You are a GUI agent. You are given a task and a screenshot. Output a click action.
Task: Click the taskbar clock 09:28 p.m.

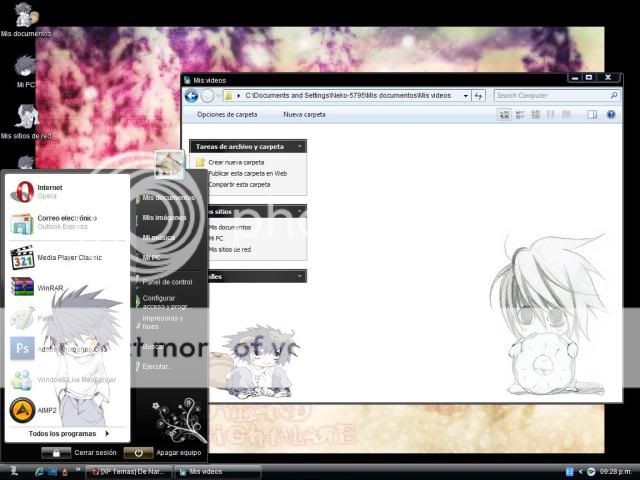pos(616,472)
